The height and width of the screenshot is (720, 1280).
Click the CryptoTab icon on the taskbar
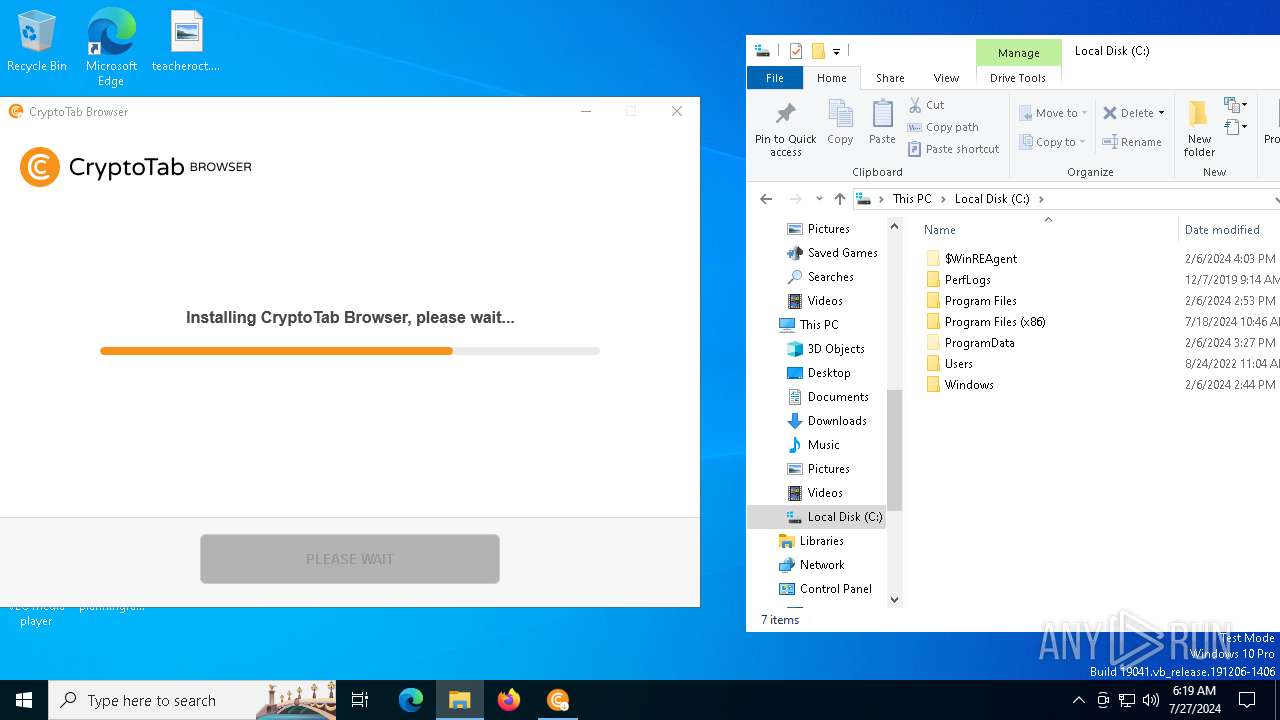pos(558,700)
